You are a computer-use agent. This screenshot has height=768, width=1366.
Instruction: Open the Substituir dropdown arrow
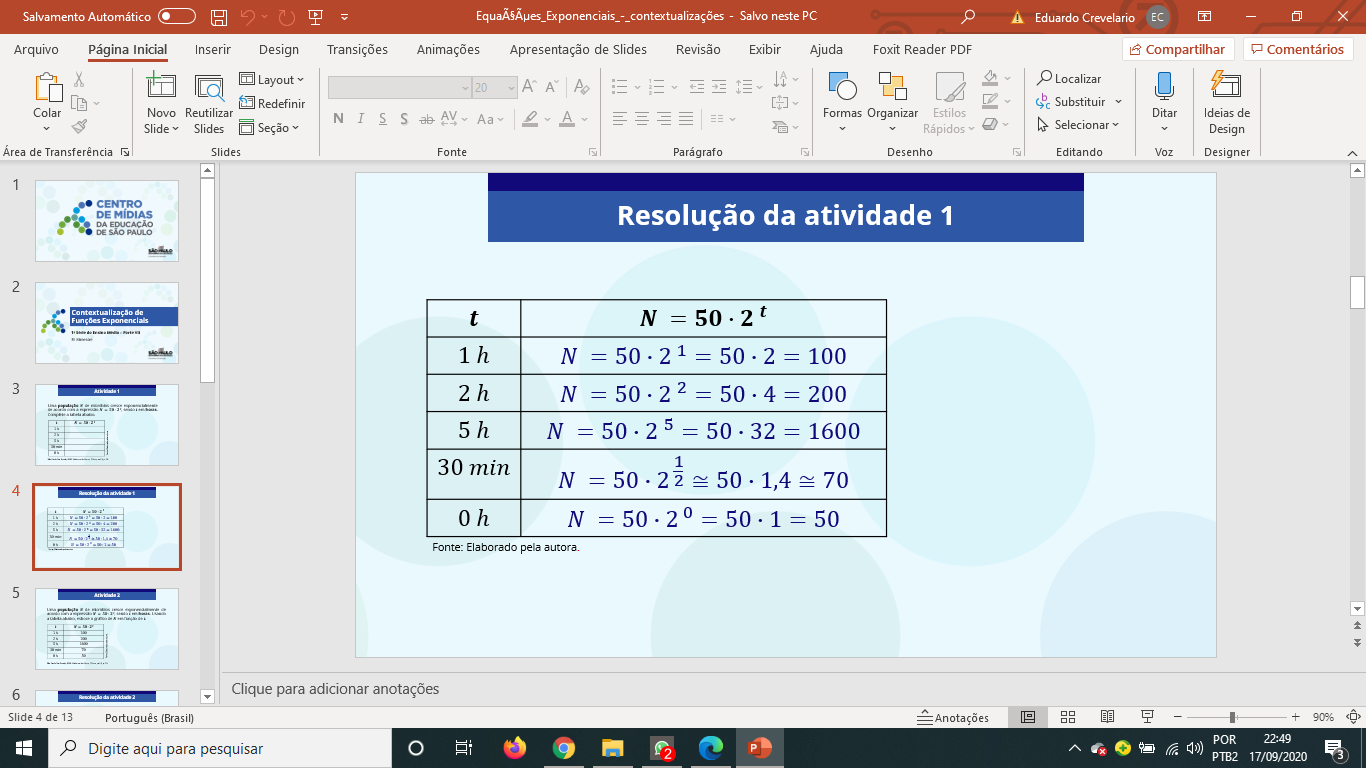tap(1118, 102)
